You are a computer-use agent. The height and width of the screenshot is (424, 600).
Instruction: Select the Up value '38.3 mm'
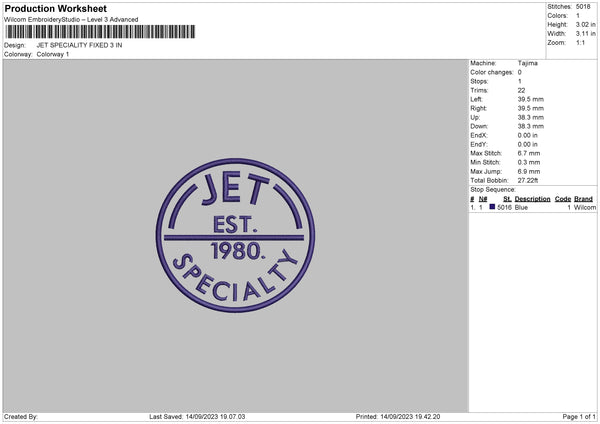click(531, 117)
